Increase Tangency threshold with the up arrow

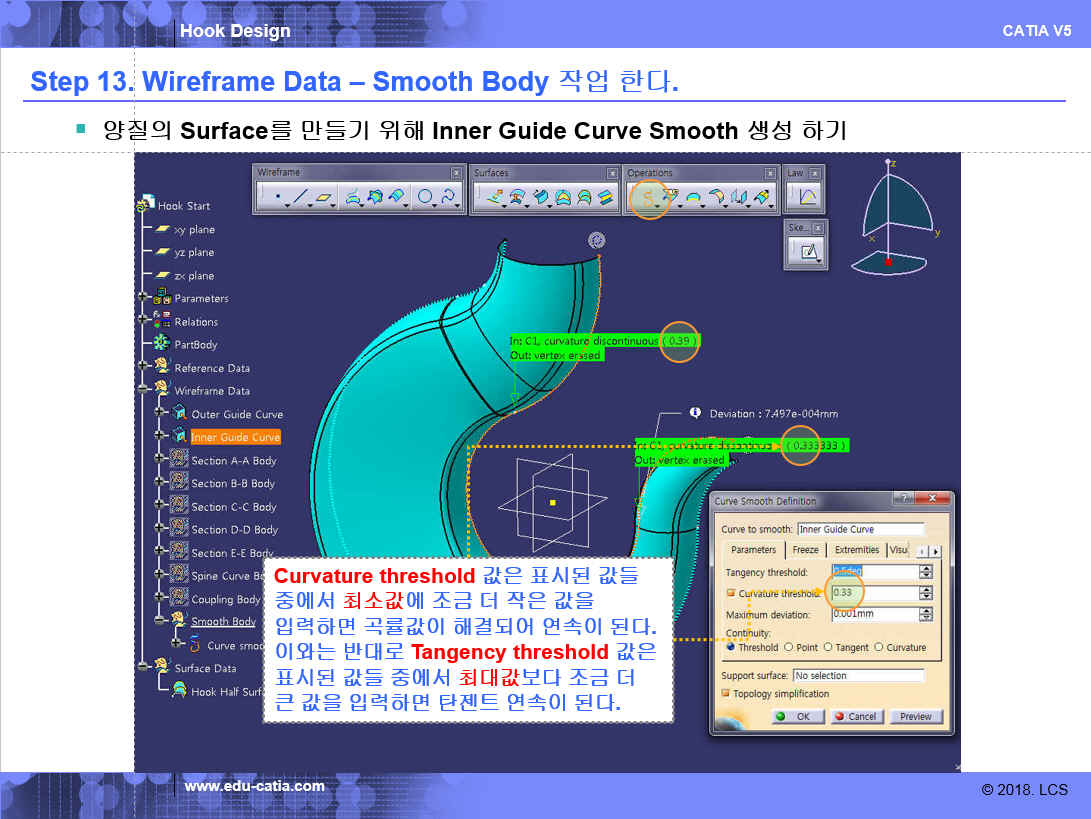point(925,568)
